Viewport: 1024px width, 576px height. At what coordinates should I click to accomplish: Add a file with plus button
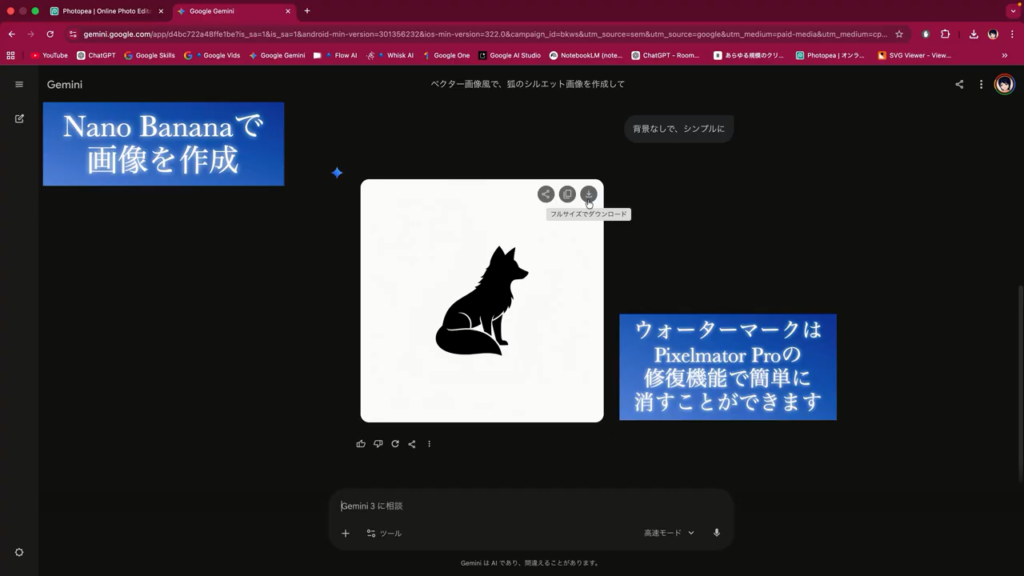346,533
